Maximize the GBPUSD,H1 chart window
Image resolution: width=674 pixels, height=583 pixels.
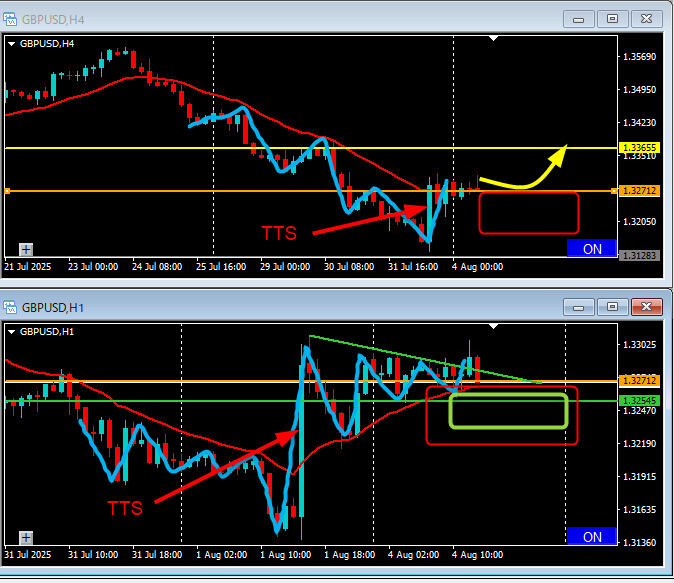coord(612,307)
